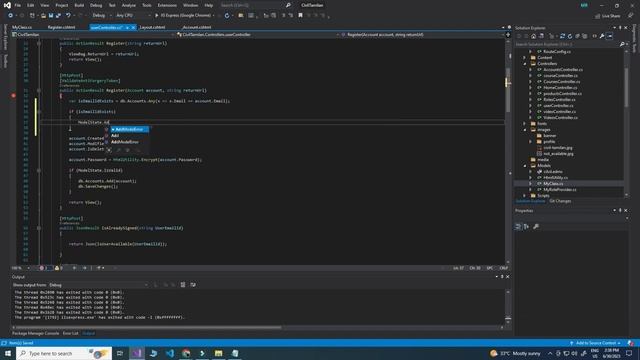
Task: Switch to the _Layout.cshtml tab
Action: [x=152, y=27]
